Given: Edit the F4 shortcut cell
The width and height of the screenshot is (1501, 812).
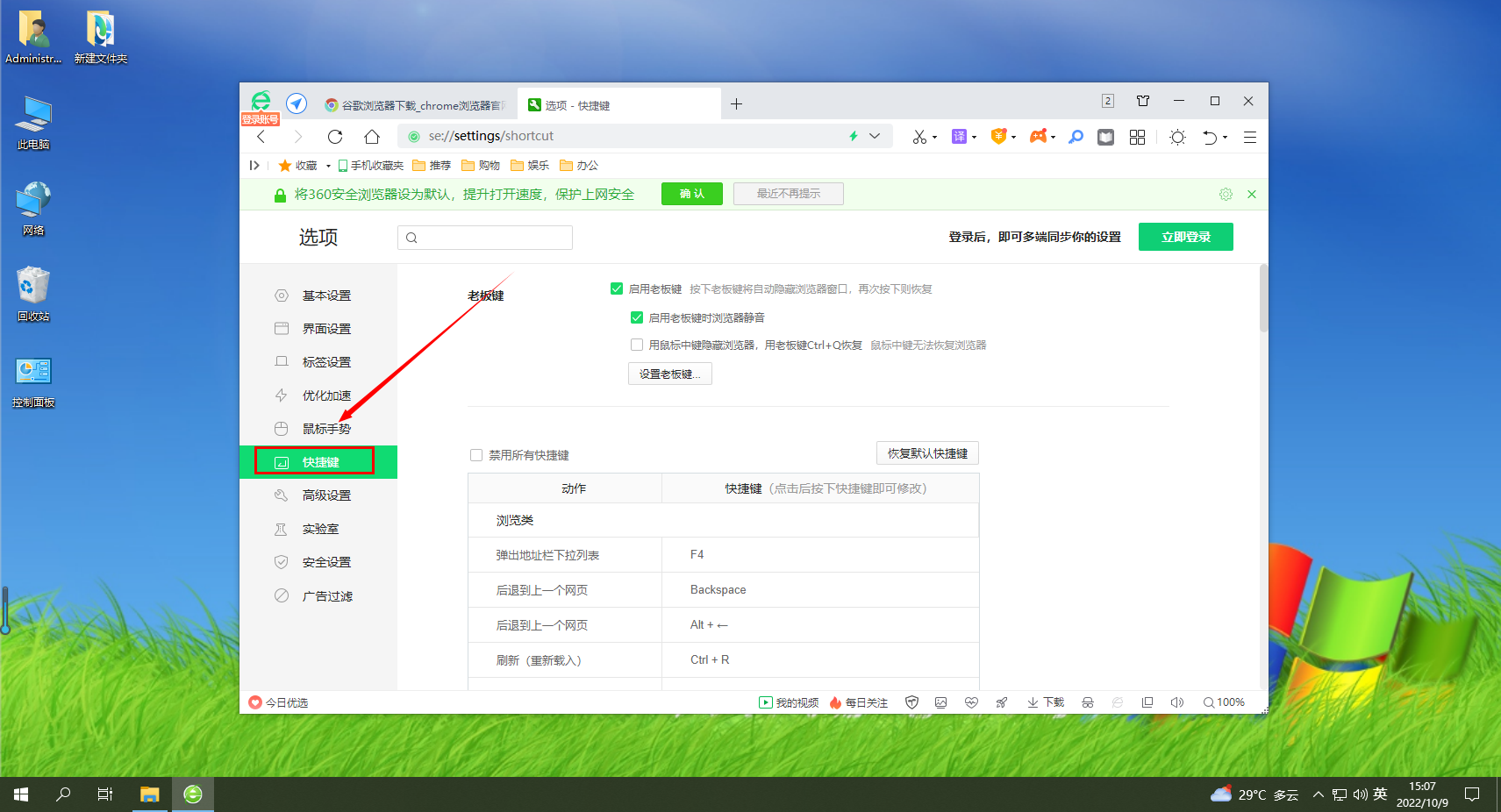Looking at the screenshot, I should tap(820, 555).
